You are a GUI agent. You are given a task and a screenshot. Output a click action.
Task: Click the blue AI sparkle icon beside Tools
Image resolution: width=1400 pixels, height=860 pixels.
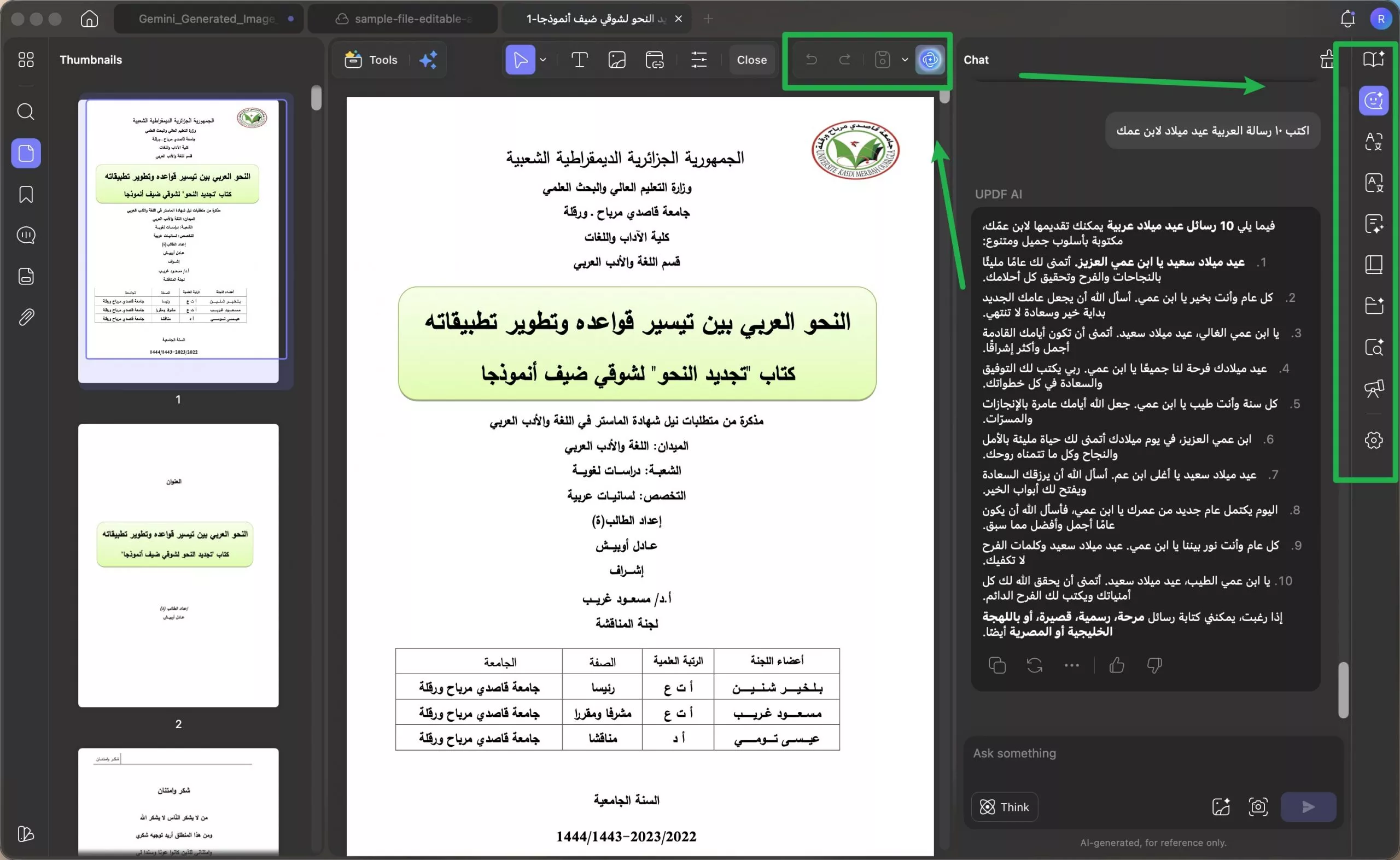click(x=428, y=60)
